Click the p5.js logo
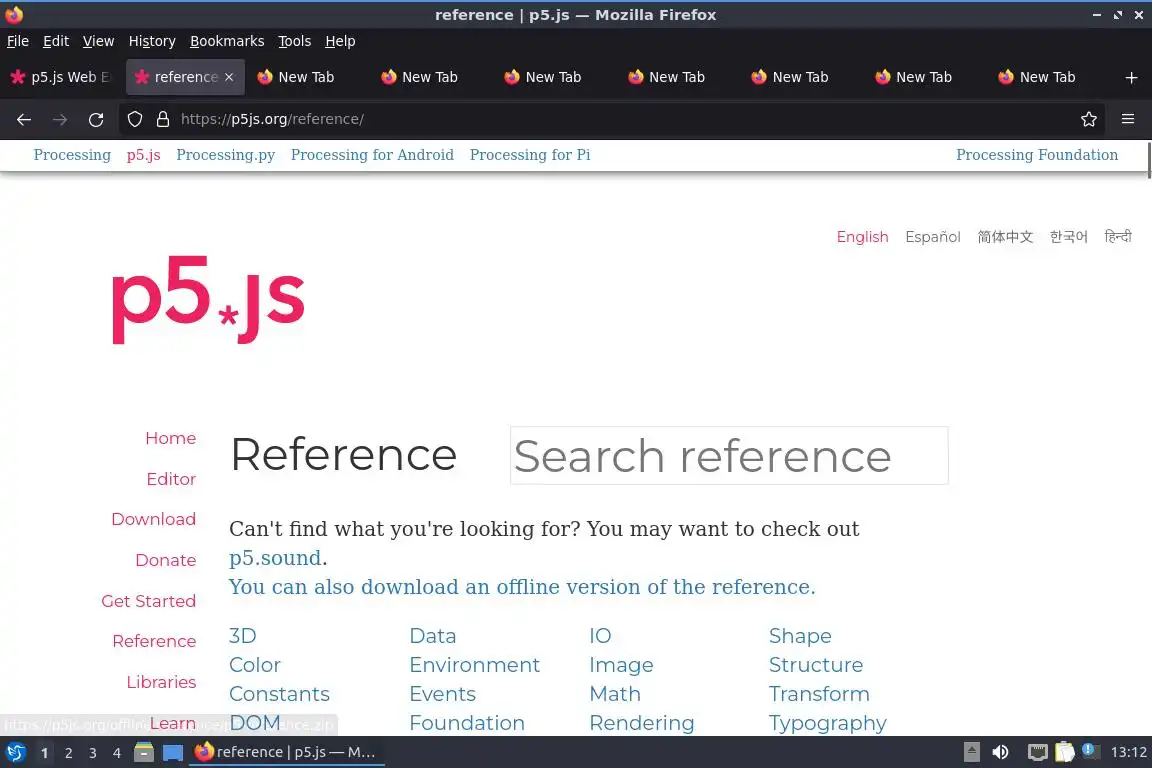Screen dimensions: 1152x768 [208, 299]
